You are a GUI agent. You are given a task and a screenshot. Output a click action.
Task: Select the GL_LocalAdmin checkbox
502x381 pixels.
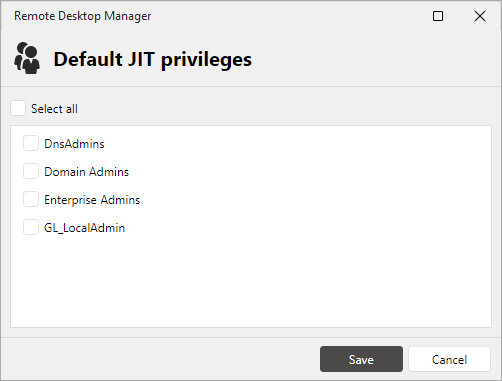tap(31, 227)
